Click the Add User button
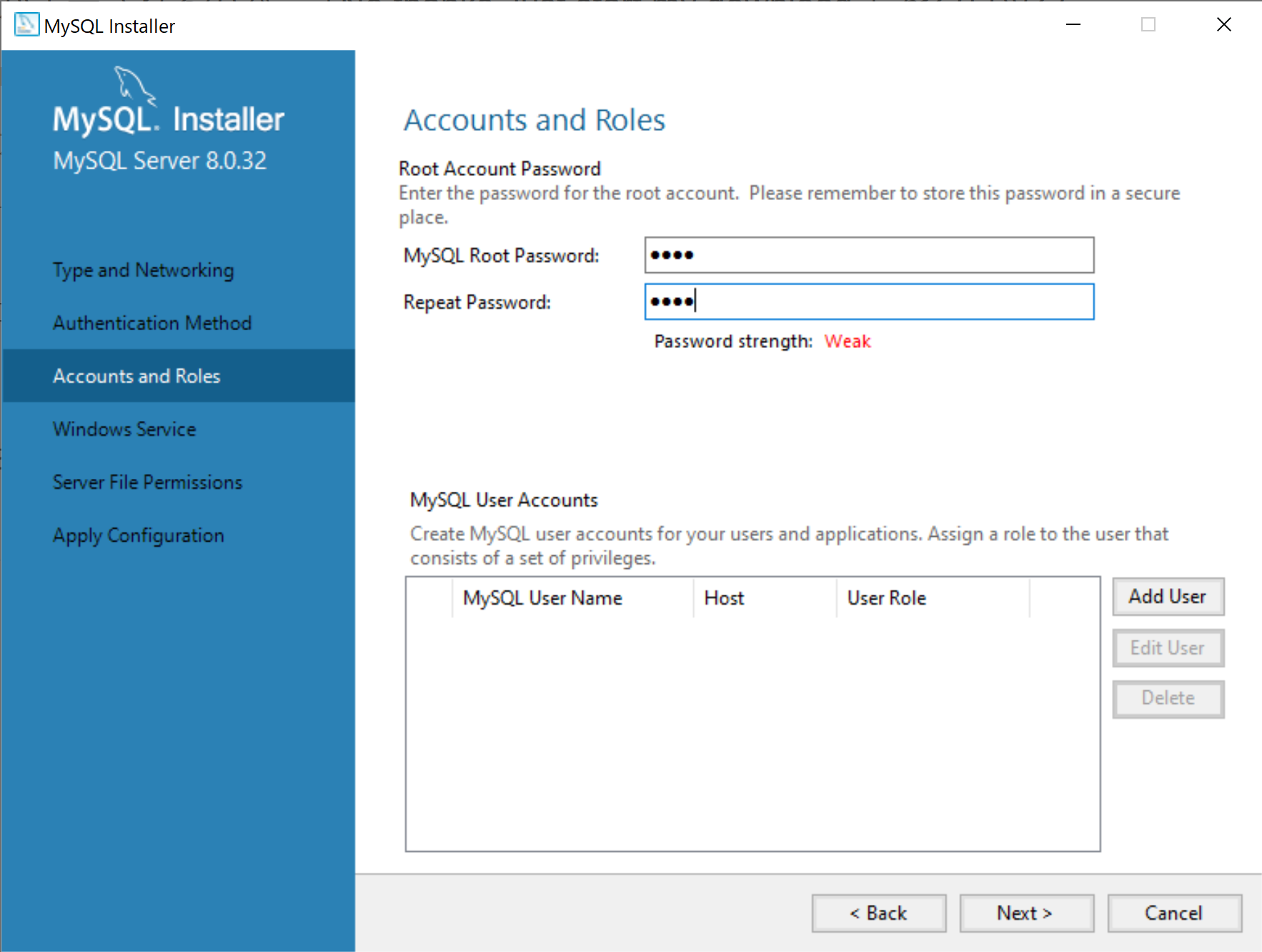Image resolution: width=1262 pixels, height=952 pixels. tap(1168, 596)
